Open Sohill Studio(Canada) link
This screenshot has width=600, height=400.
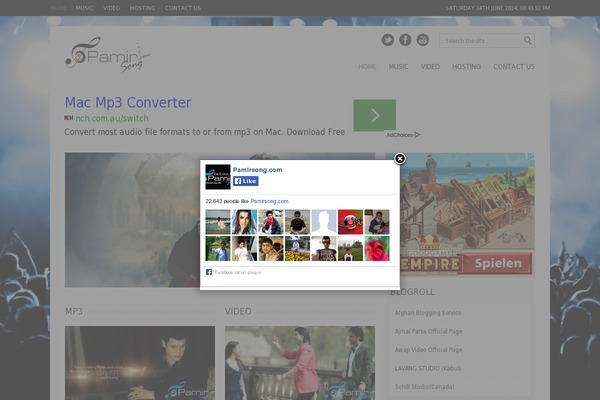click(424, 387)
